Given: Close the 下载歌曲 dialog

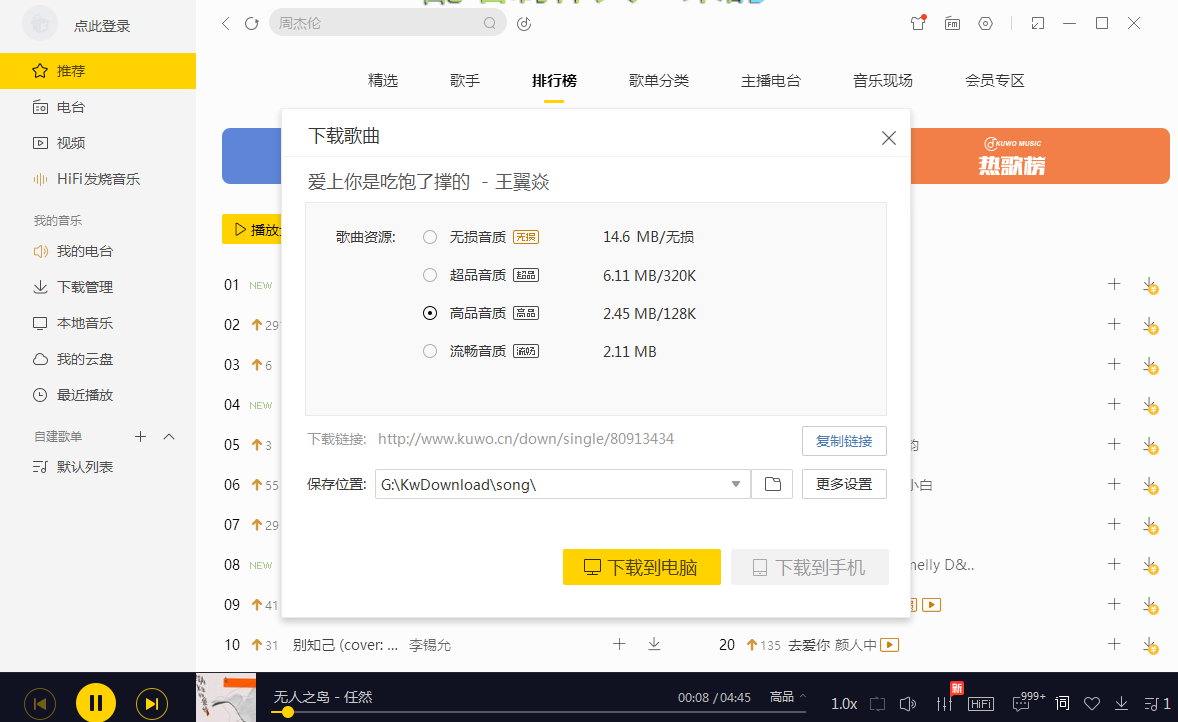Looking at the screenshot, I should click(x=889, y=137).
